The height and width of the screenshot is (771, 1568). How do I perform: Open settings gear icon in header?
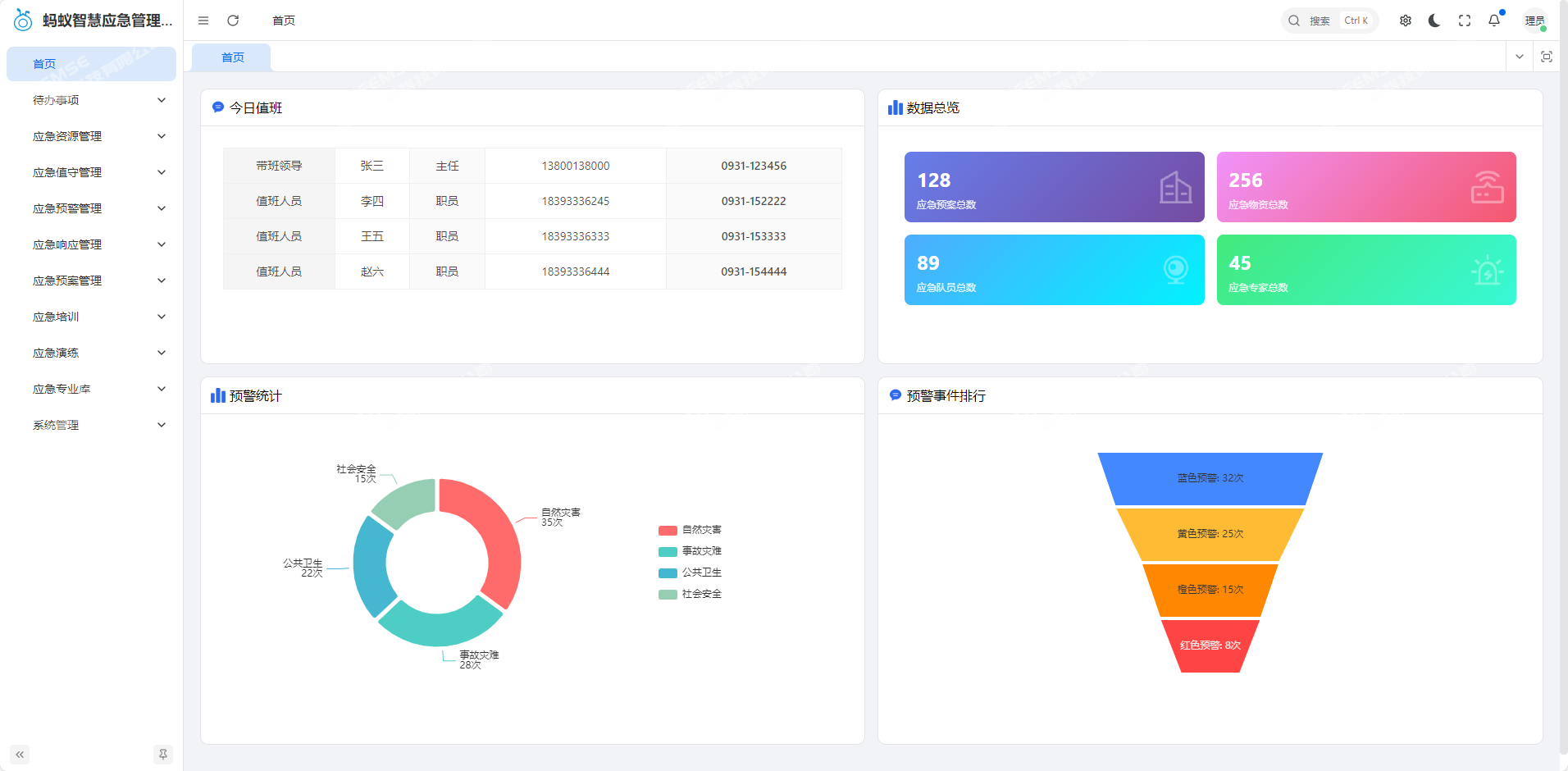pos(1406,21)
